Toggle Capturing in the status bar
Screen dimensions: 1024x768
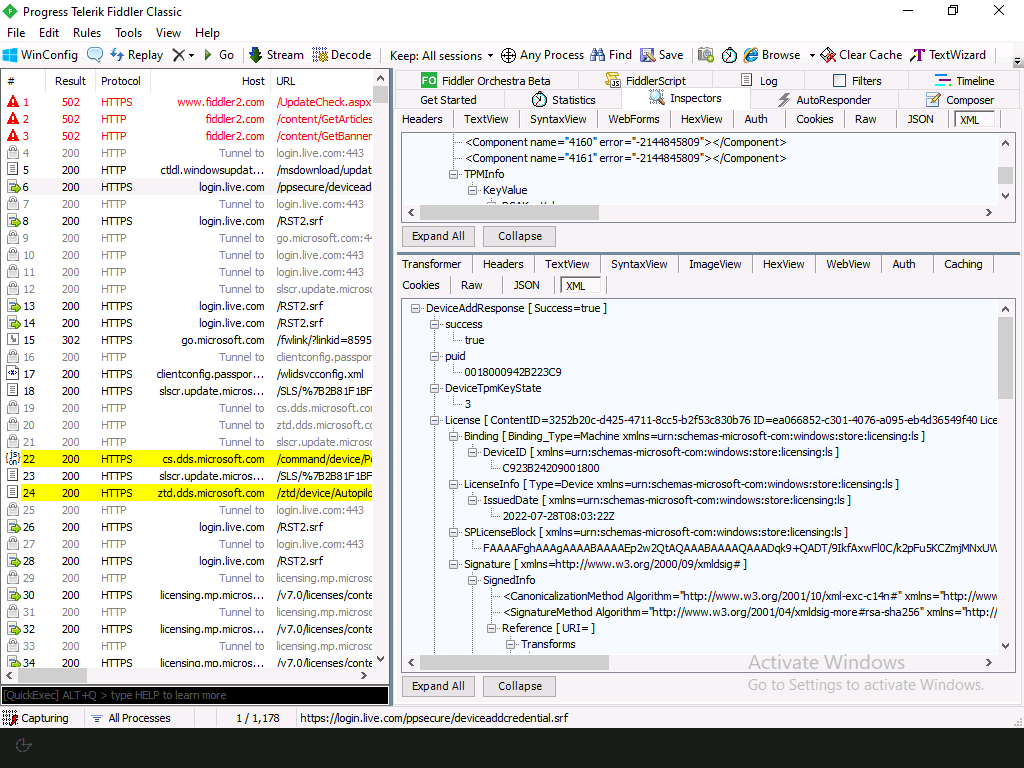pyautogui.click(x=36, y=718)
